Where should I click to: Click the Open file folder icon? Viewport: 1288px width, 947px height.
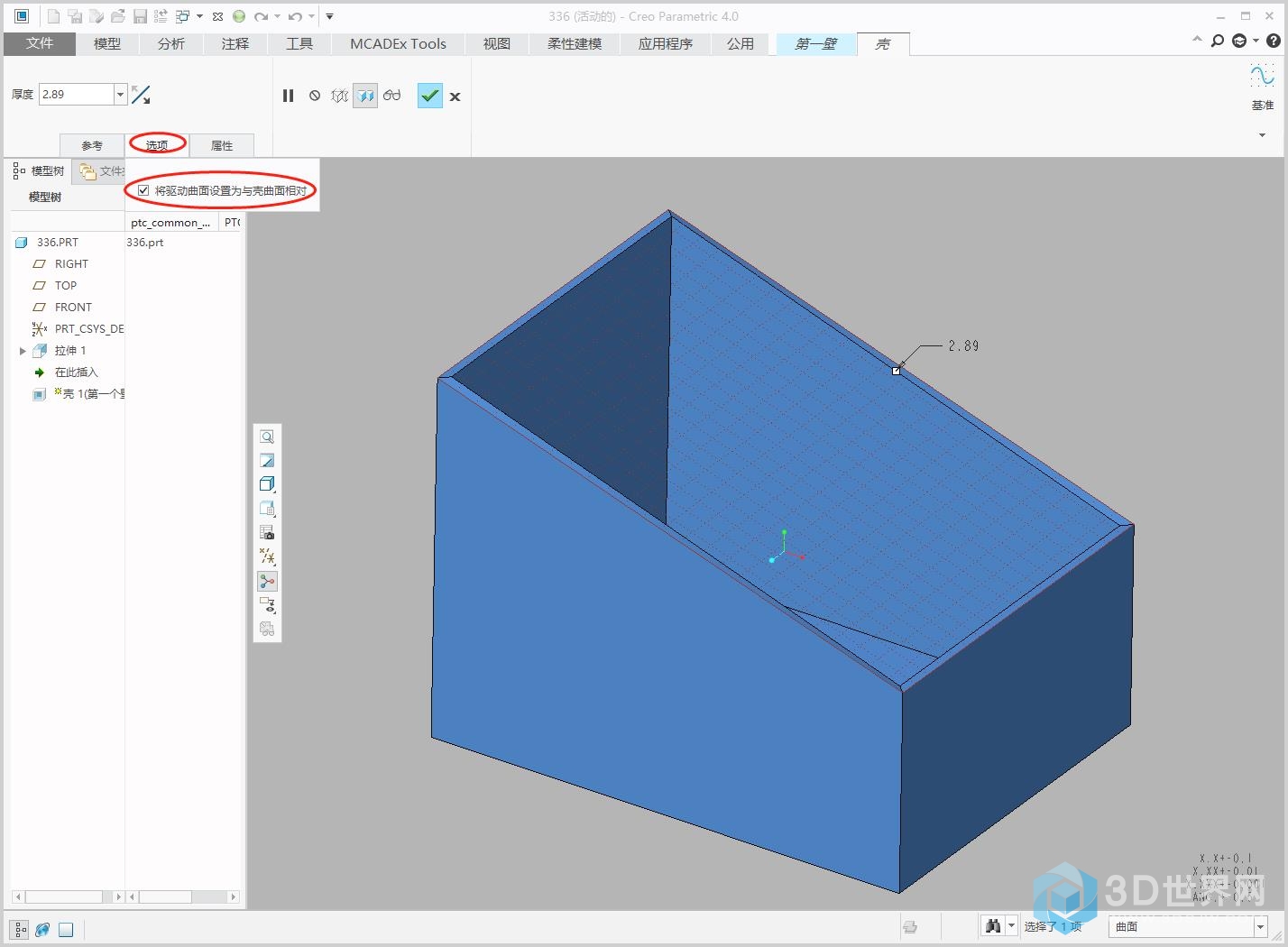point(118,16)
